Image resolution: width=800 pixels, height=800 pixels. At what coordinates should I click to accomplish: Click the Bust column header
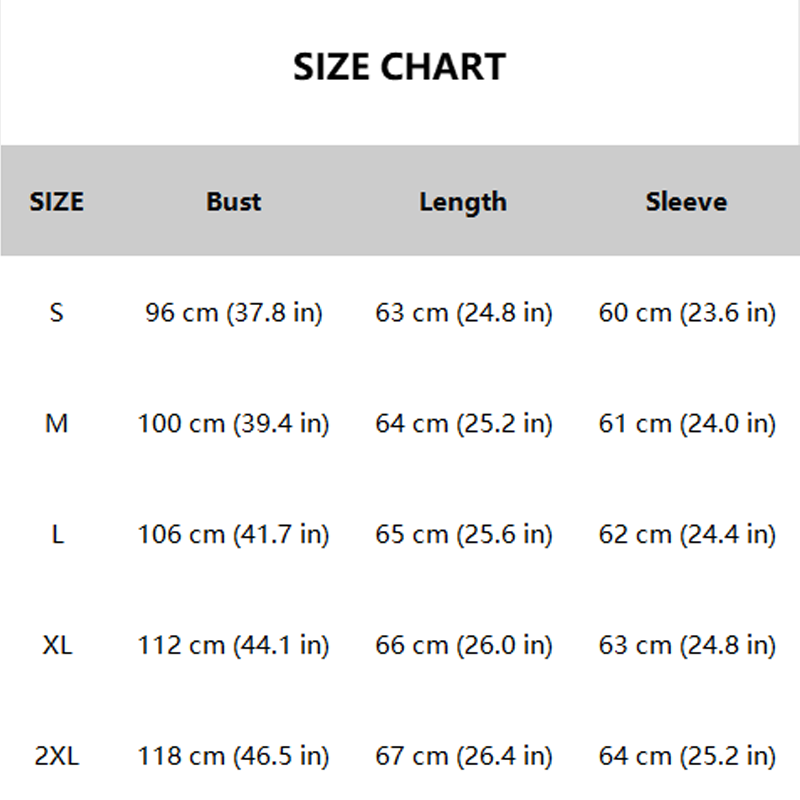pos(233,201)
